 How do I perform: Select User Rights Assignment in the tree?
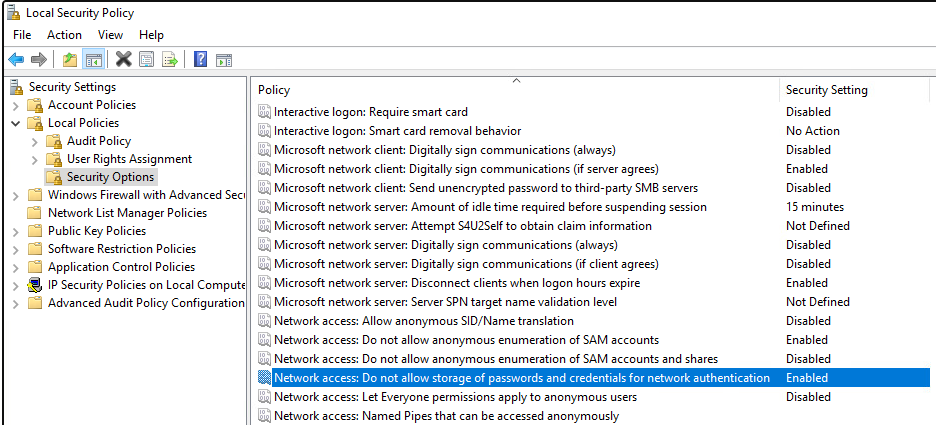pyautogui.click(x=129, y=159)
